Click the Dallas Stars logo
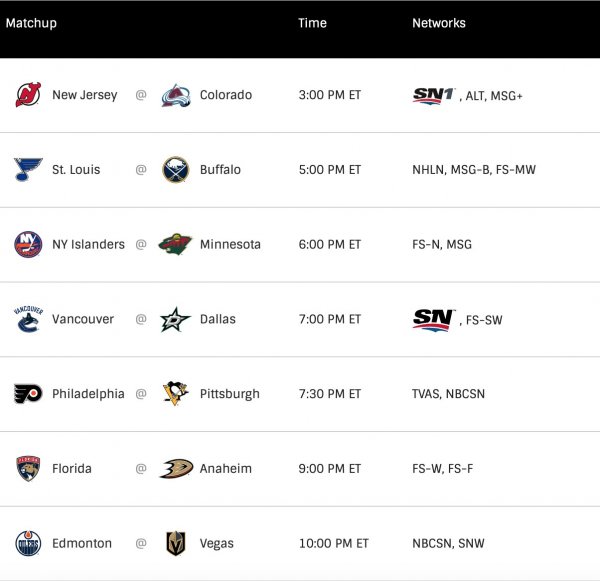Image resolution: width=600 pixels, height=581 pixels. 176,319
